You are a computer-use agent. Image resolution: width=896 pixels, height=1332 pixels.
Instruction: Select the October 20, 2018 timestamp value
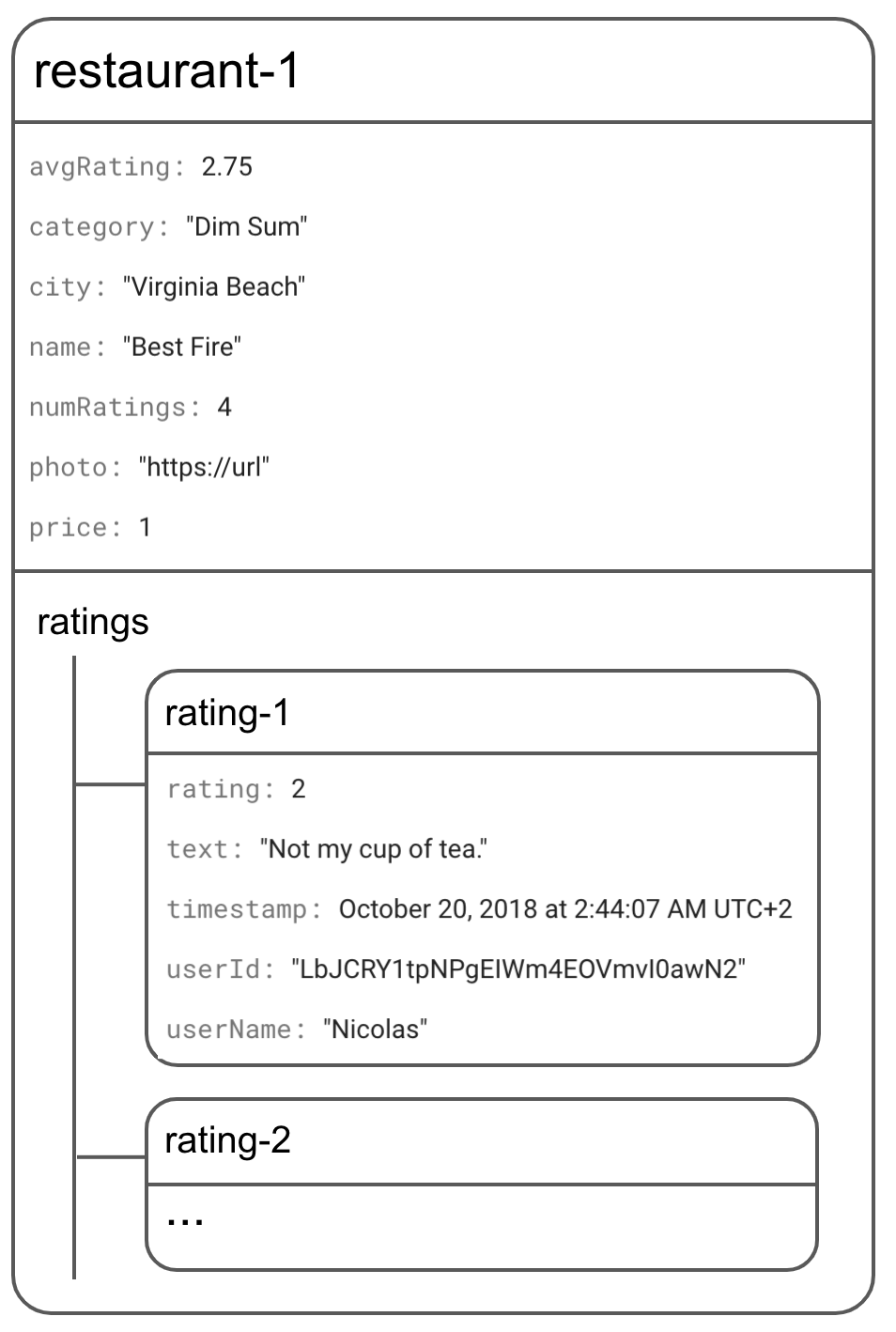pos(565,909)
